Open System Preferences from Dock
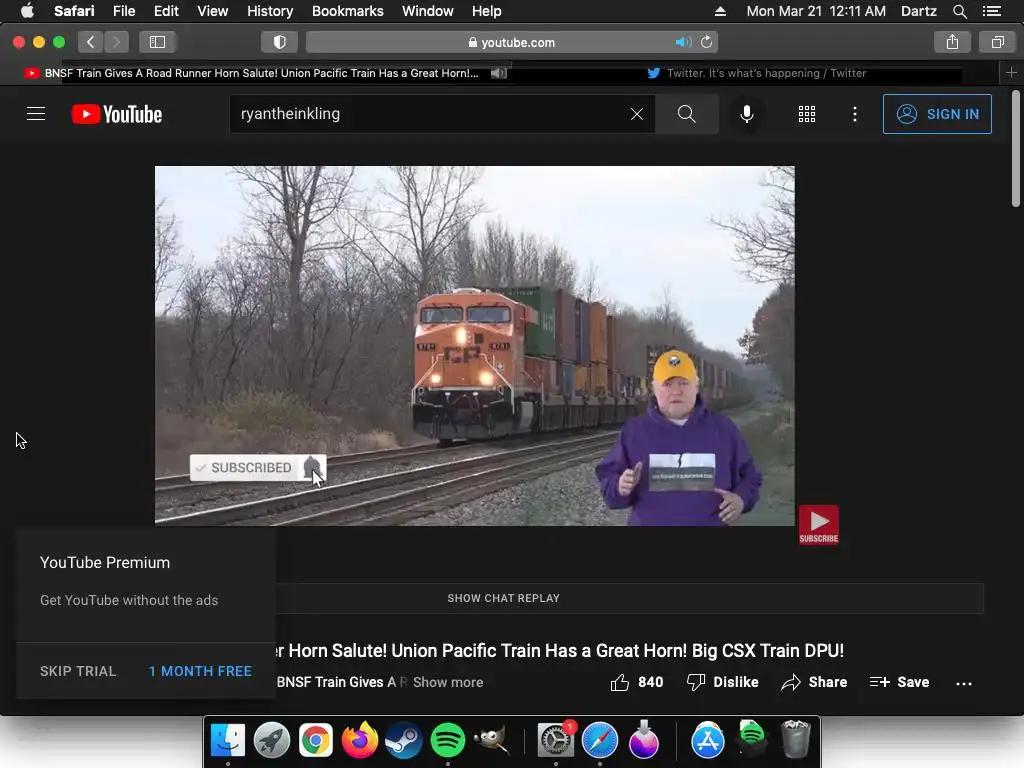1024x768 pixels. [x=556, y=740]
